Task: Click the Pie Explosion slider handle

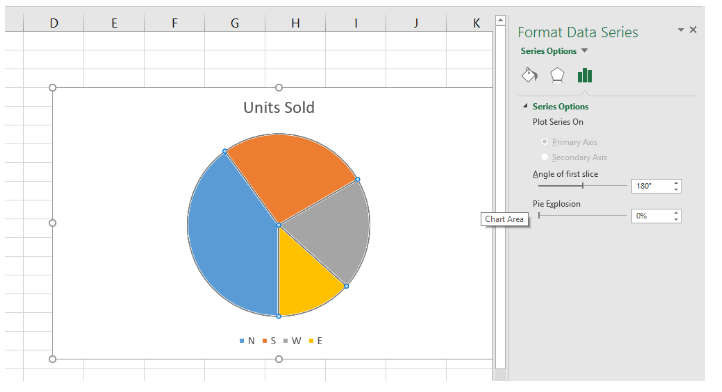Action: click(x=539, y=216)
